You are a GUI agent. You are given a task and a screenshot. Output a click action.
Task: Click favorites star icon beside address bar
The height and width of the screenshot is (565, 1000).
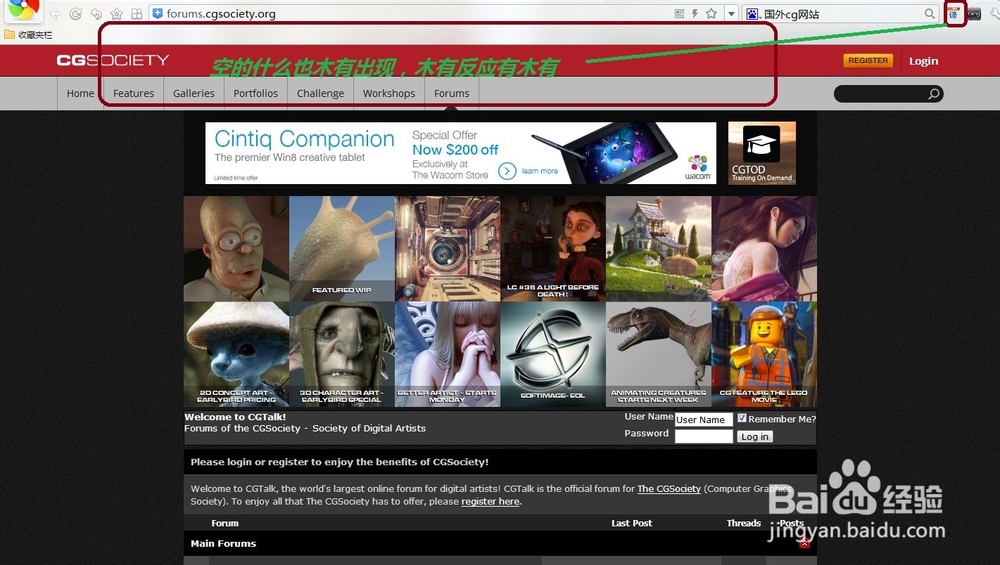116,14
